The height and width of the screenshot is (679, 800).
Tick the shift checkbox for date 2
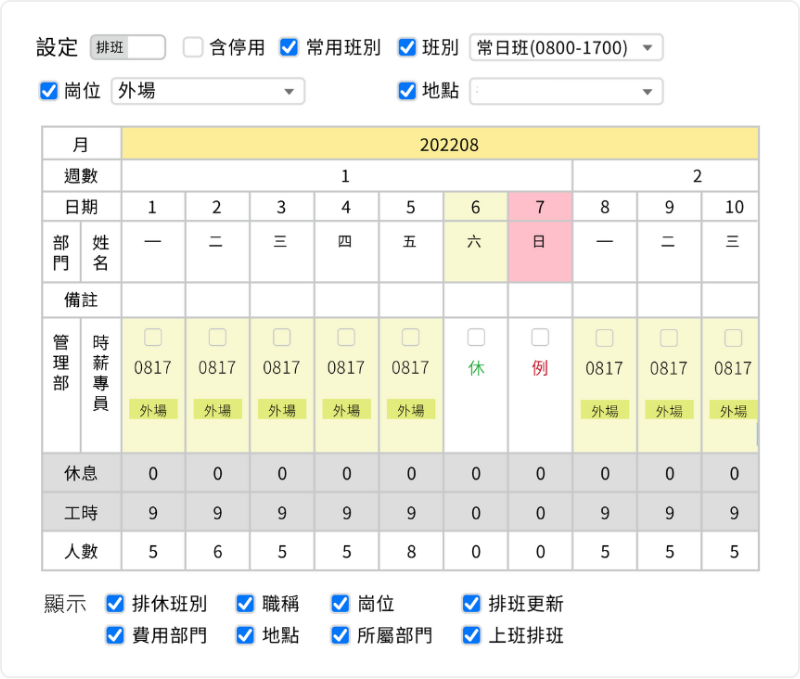pyautogui.click(x=217, y=337)
